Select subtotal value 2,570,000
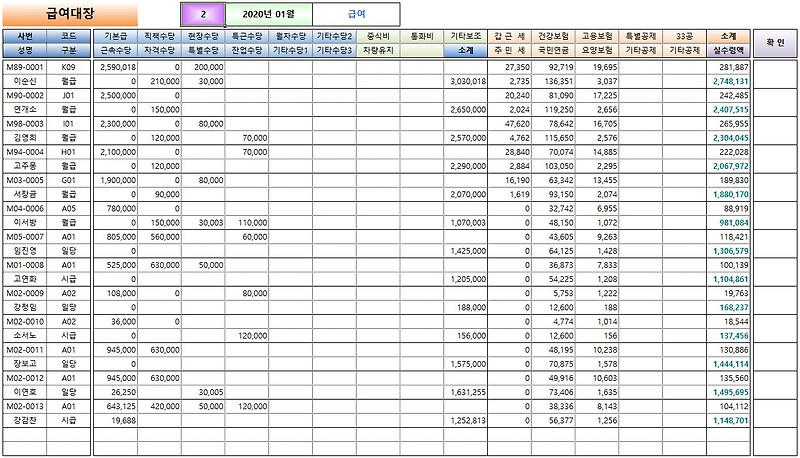 click(465, 138)
